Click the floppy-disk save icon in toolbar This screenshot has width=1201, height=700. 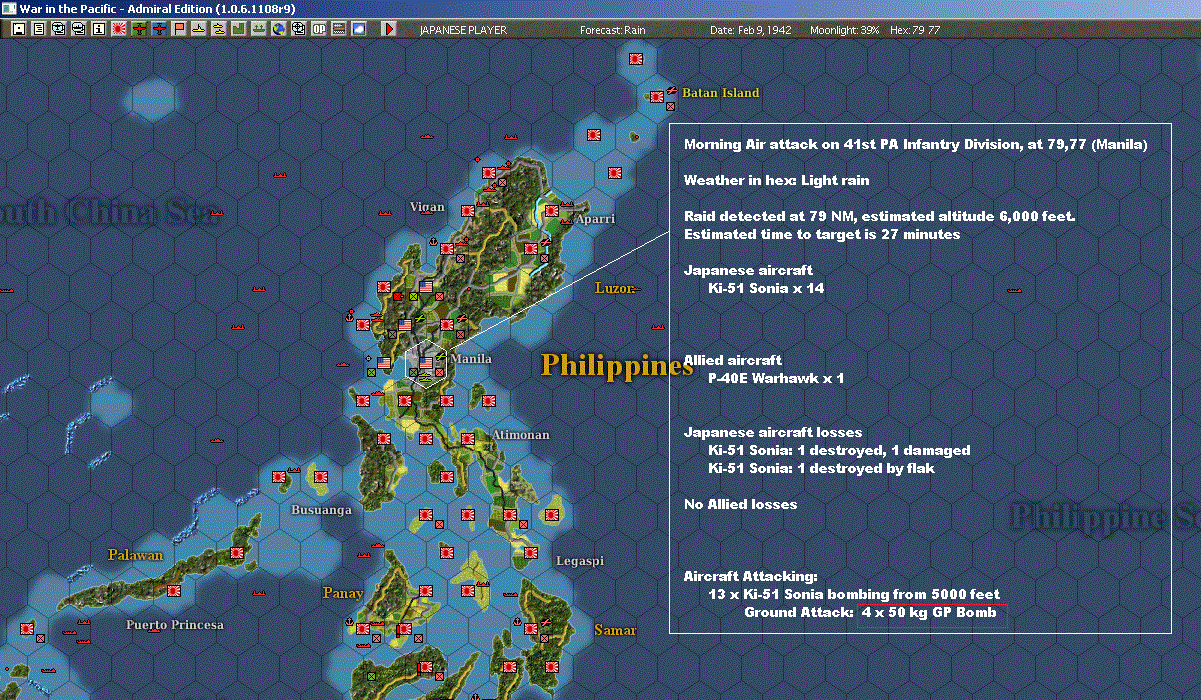click(18, 29)
